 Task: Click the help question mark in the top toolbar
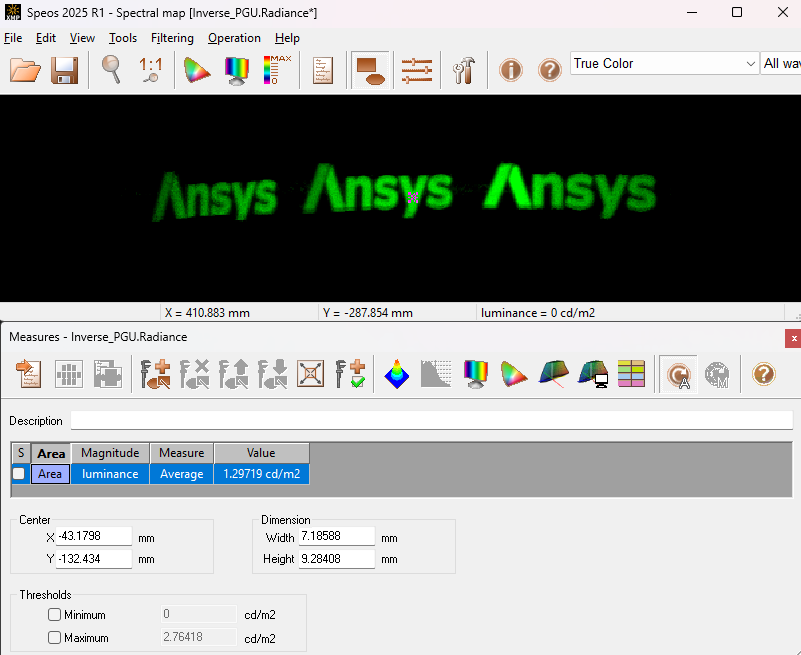pos(550,70)
